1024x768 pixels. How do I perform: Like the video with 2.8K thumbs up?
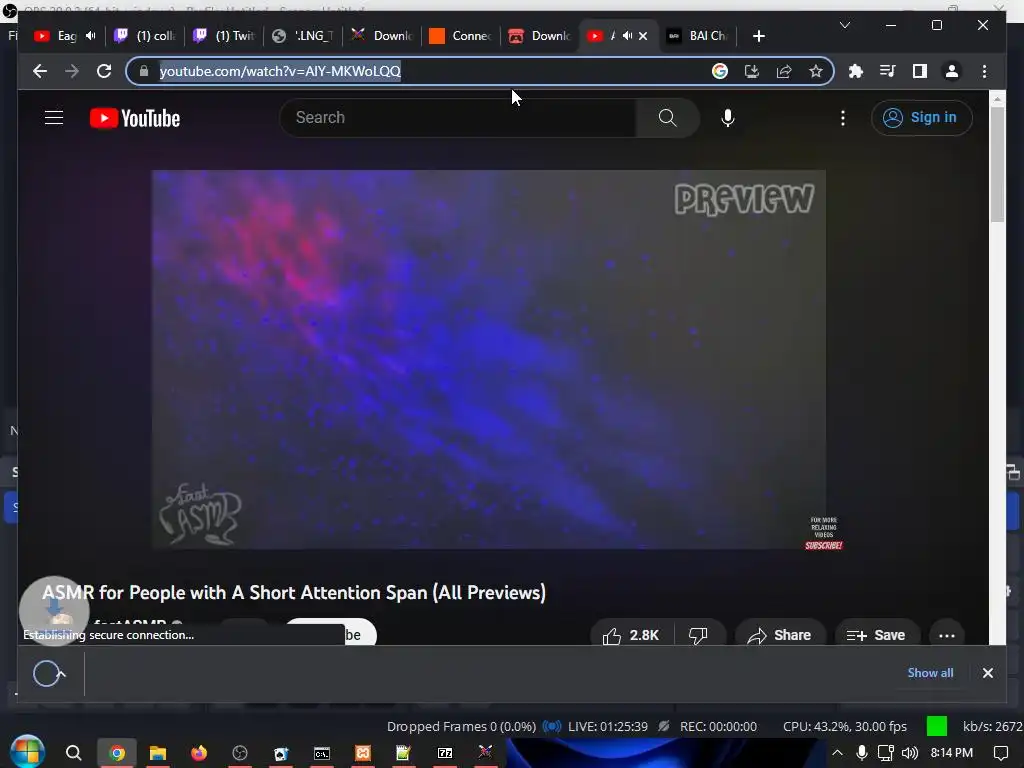630,635
